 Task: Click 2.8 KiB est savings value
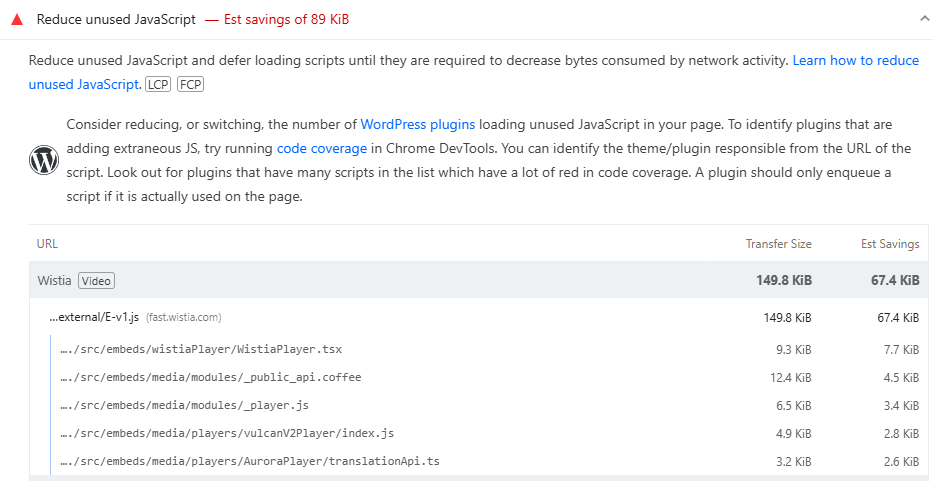(901, 433)
